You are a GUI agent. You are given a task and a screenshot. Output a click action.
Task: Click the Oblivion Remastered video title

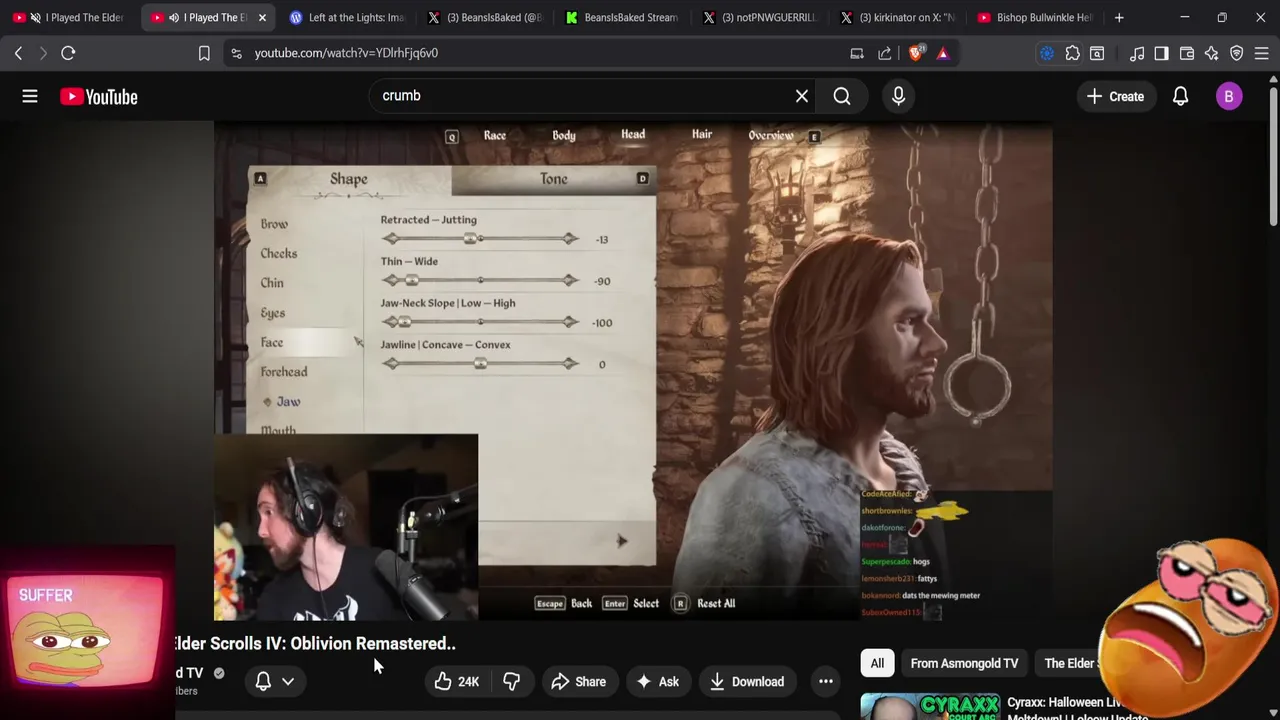pyautogui.click(x=315, y=644)
